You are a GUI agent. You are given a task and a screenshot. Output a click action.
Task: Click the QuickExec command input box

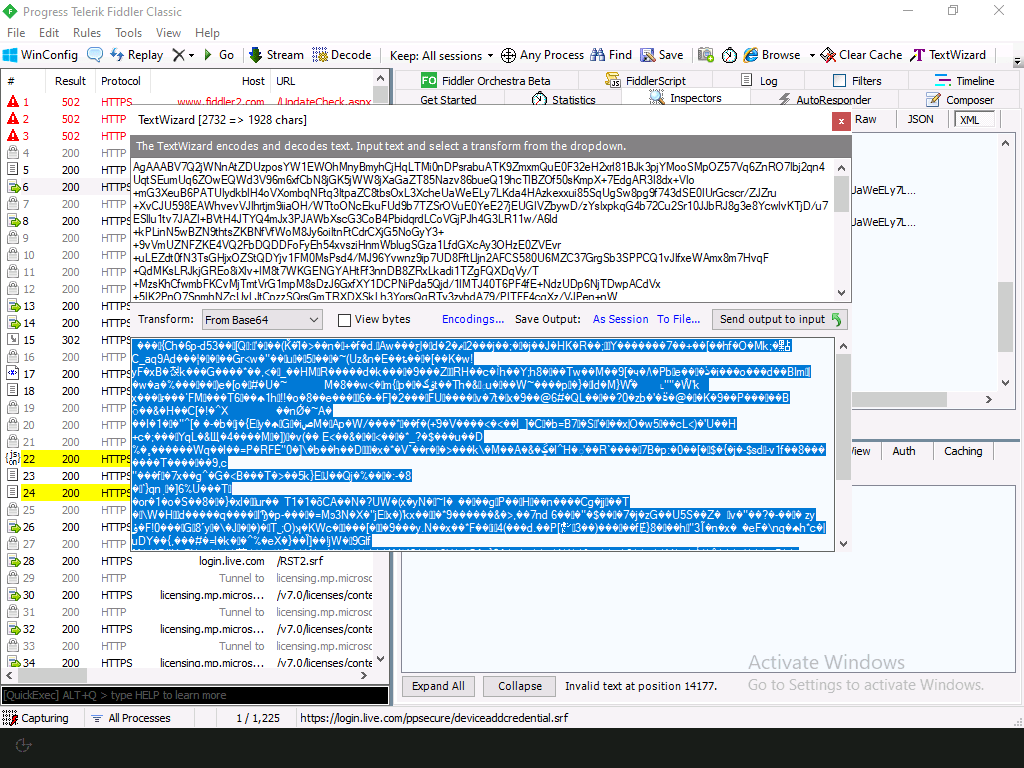coord(195,695)
